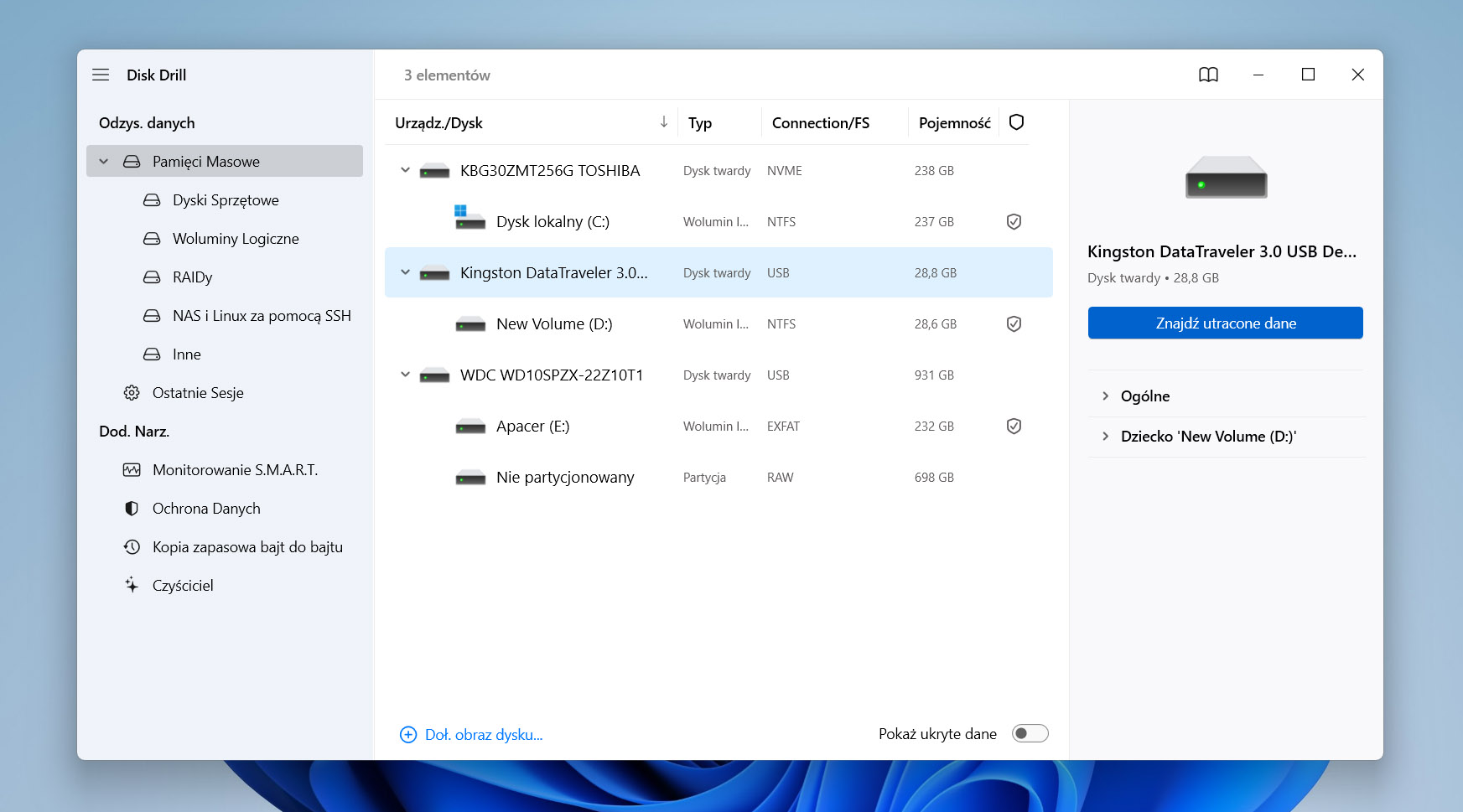Click the shield icon on Apacer (E:) row
This screenshot has height=812, width=1463.
1014,426
